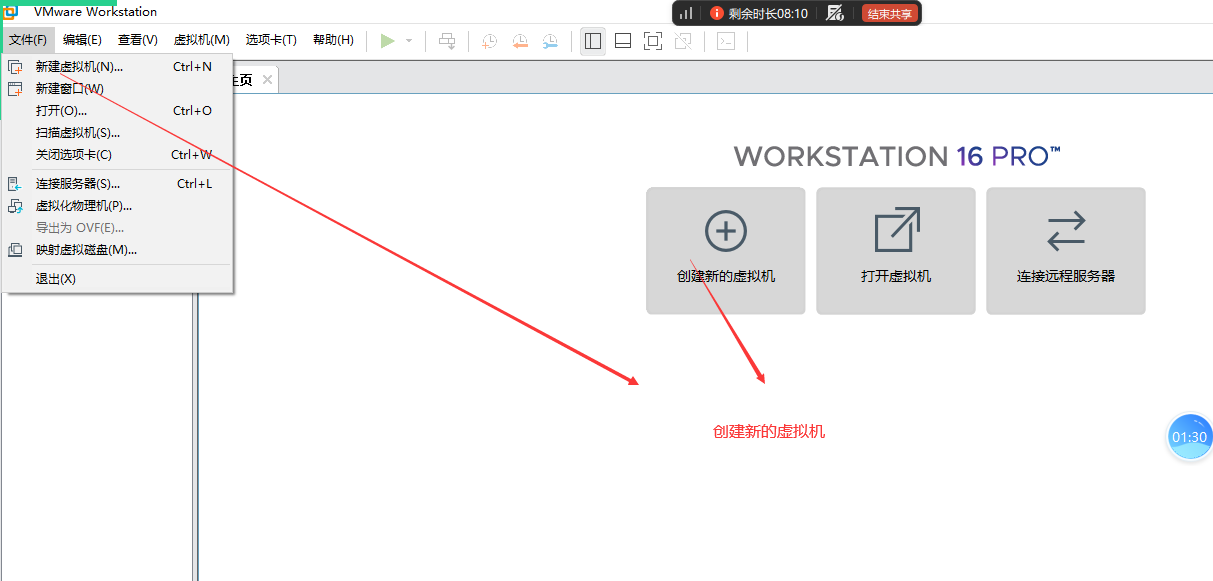Viewport: 1213px width, 581px height.
Task: Select 退出(X) menu entry
Action: [117, 279]
